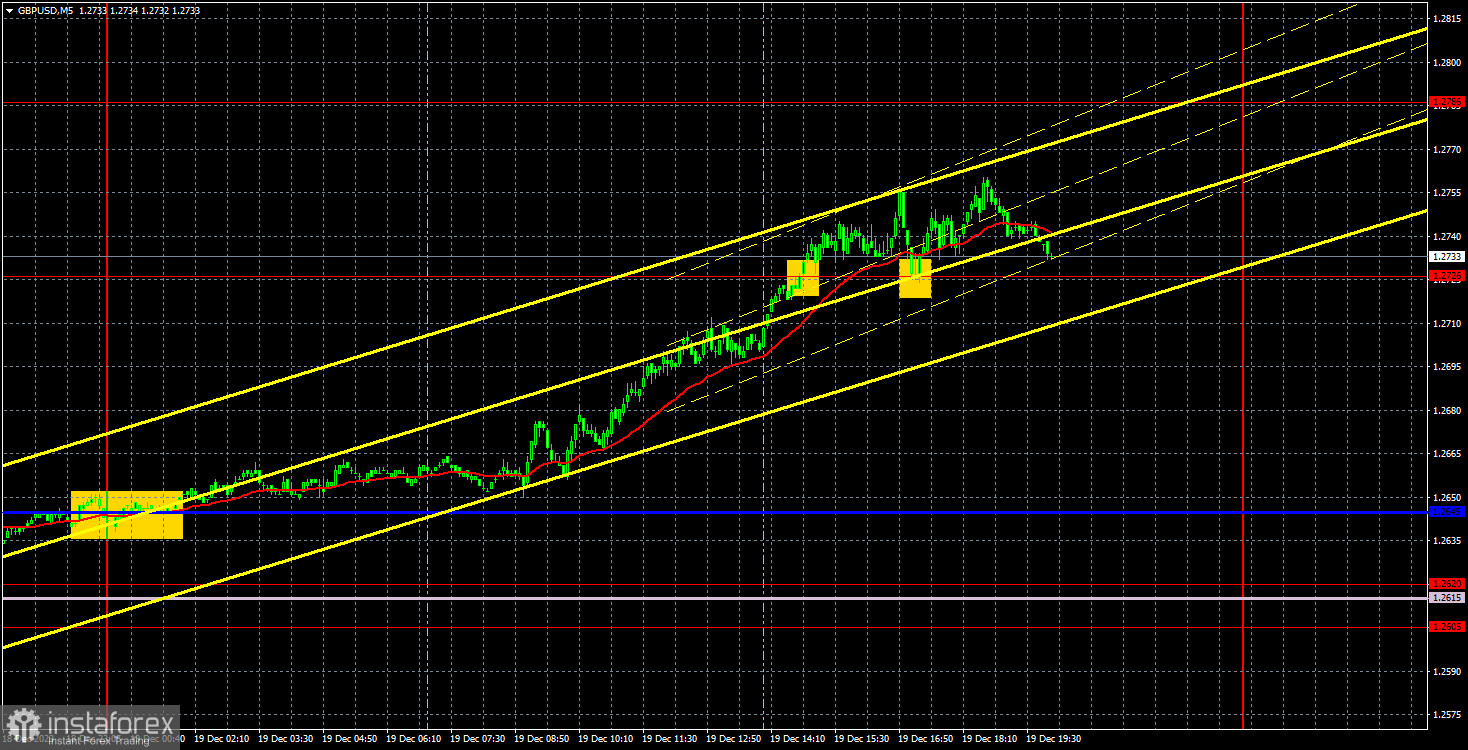Click the 19 Dec 16:50 time label

[x=926, y=739]
